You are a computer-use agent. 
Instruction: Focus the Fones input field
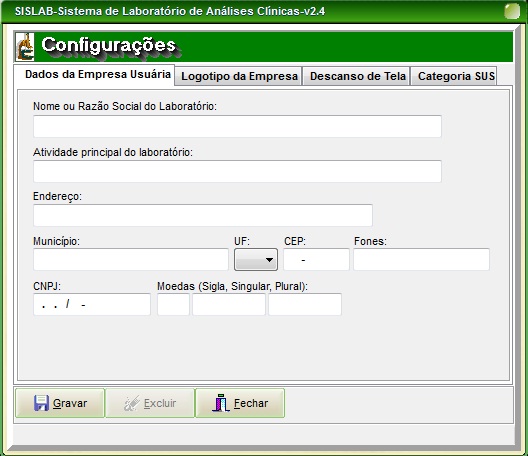[x=421, y=259]
